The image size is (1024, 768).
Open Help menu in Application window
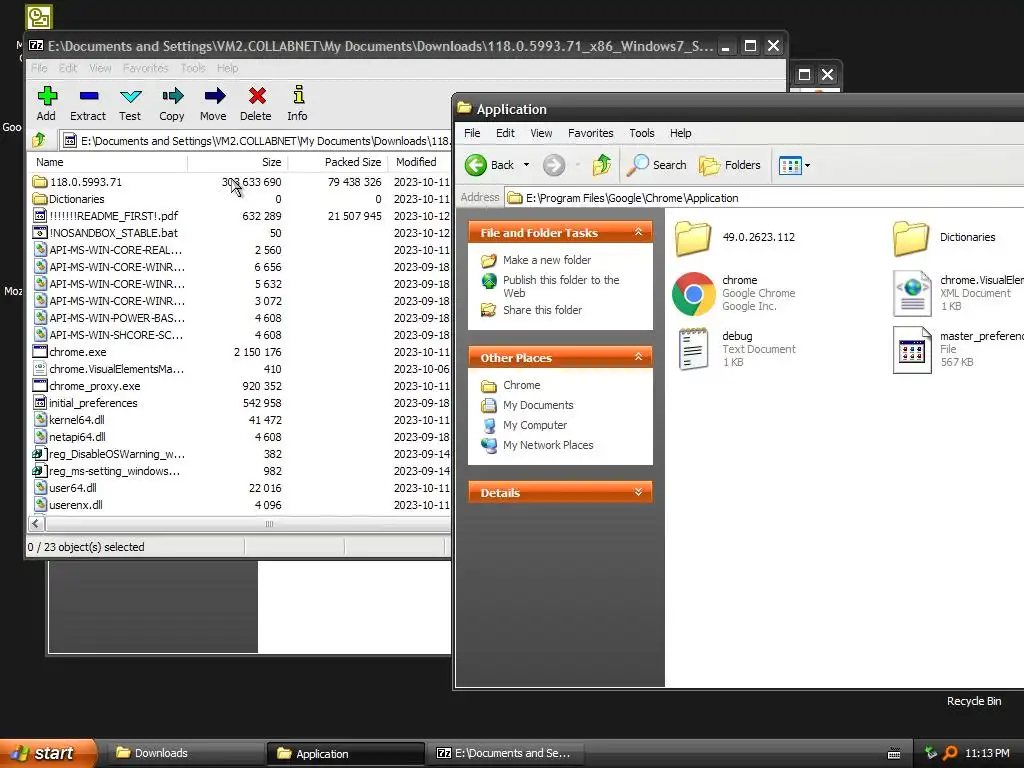tap(680, 133)
